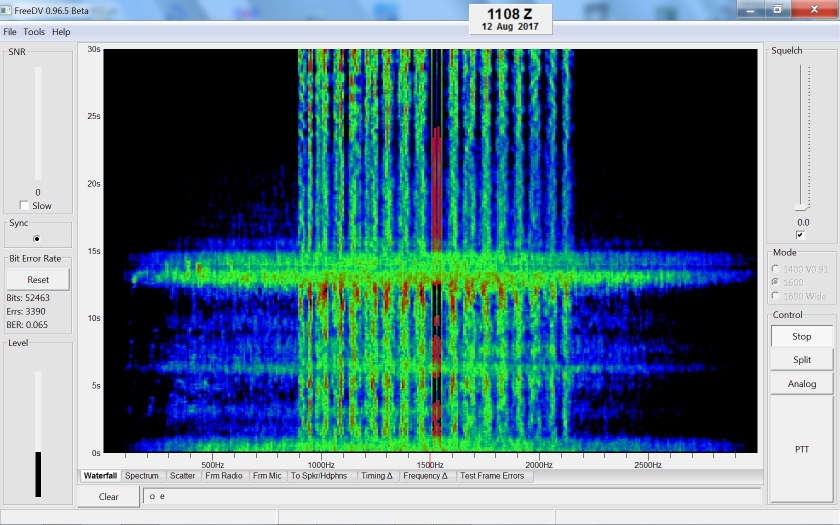This screenshot has width=840, height=525.
Task: Click the Sync indicator radio button
Action: point(38,239)
